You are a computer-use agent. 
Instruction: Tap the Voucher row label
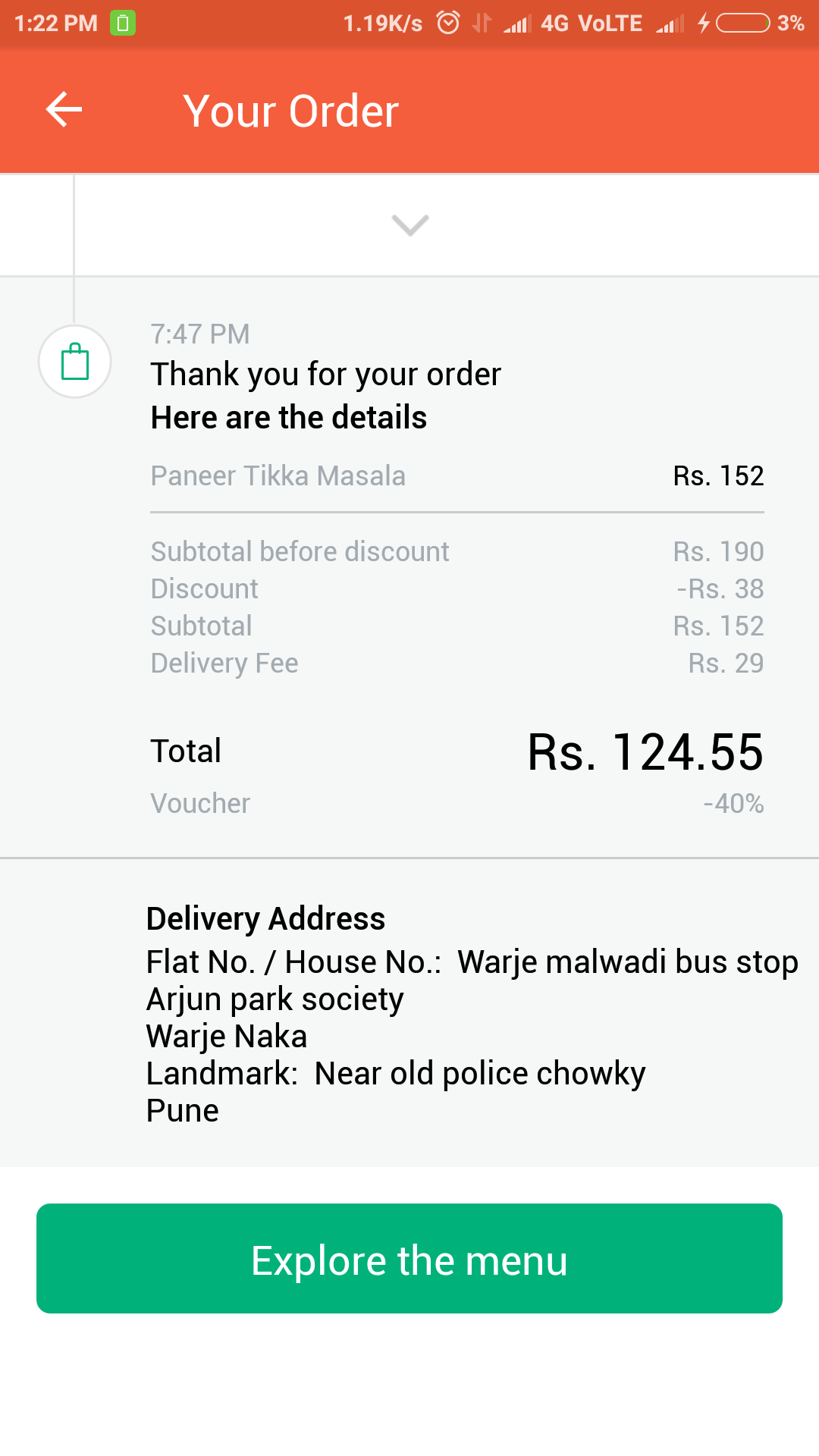point(200,803)
